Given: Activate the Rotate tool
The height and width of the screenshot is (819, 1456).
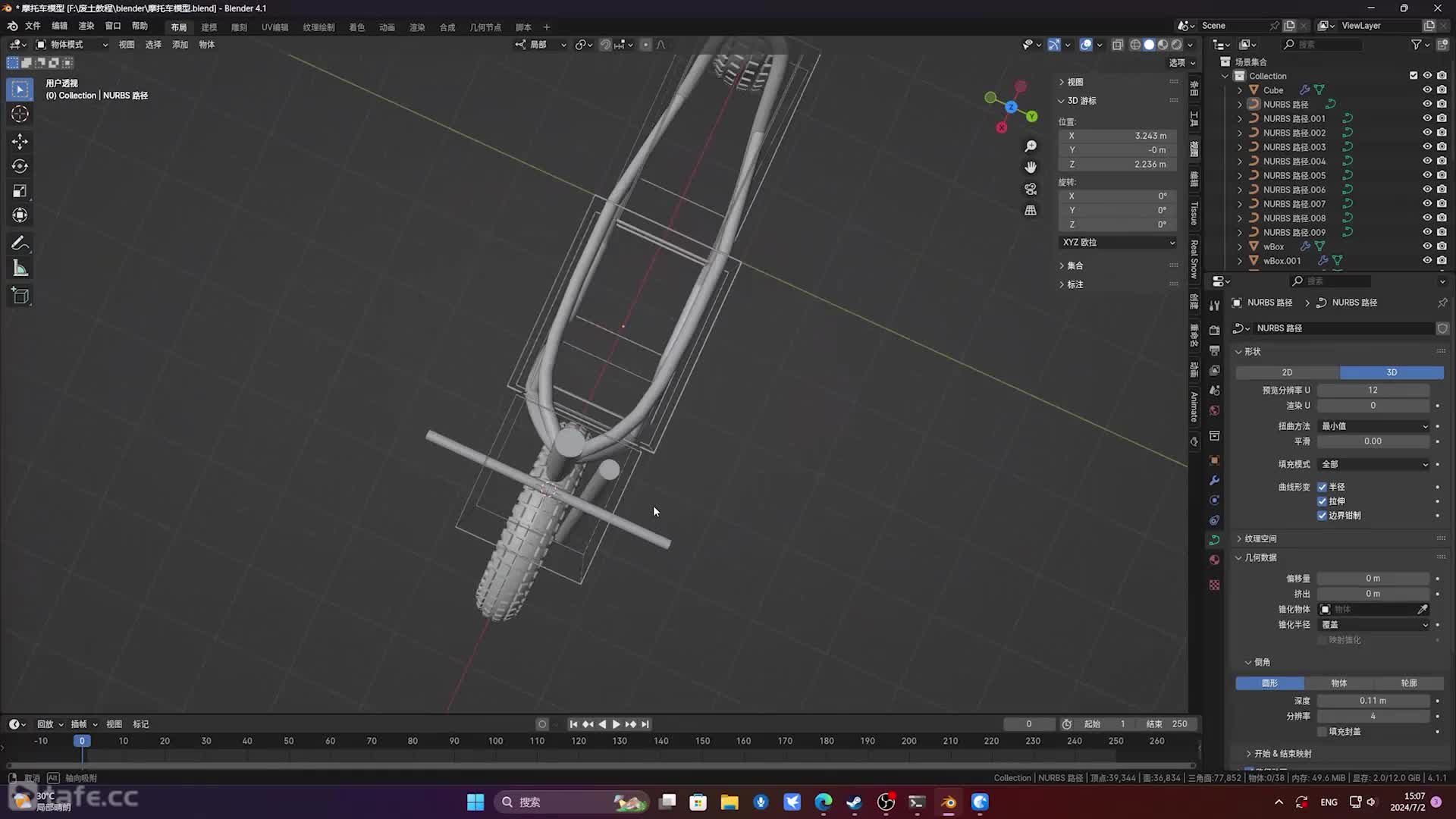Looking at the screenshot, I should (x=20, y=166).
